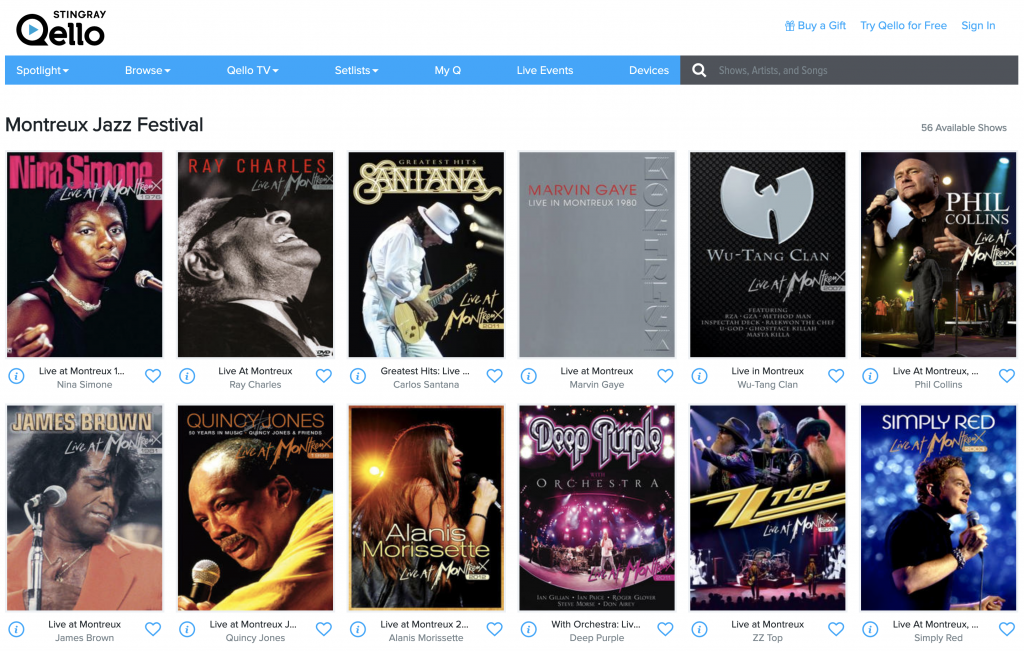Heart the Carlos Santana concert
The height and width of the screenshot is (651, 1024).
click(x=494, y=375)
